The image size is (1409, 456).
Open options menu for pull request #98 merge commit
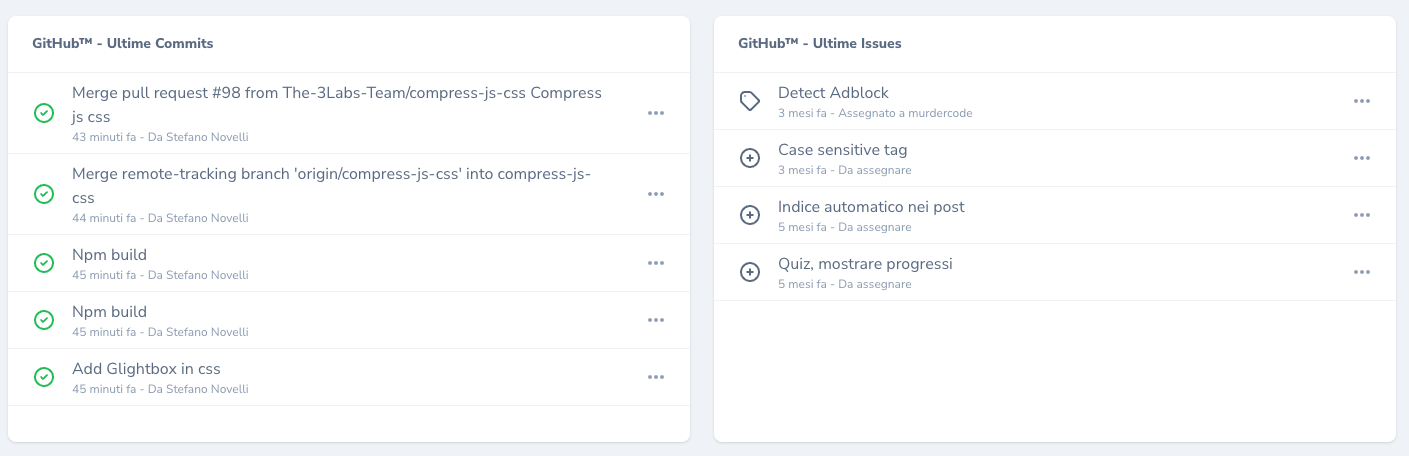point(656,113)
